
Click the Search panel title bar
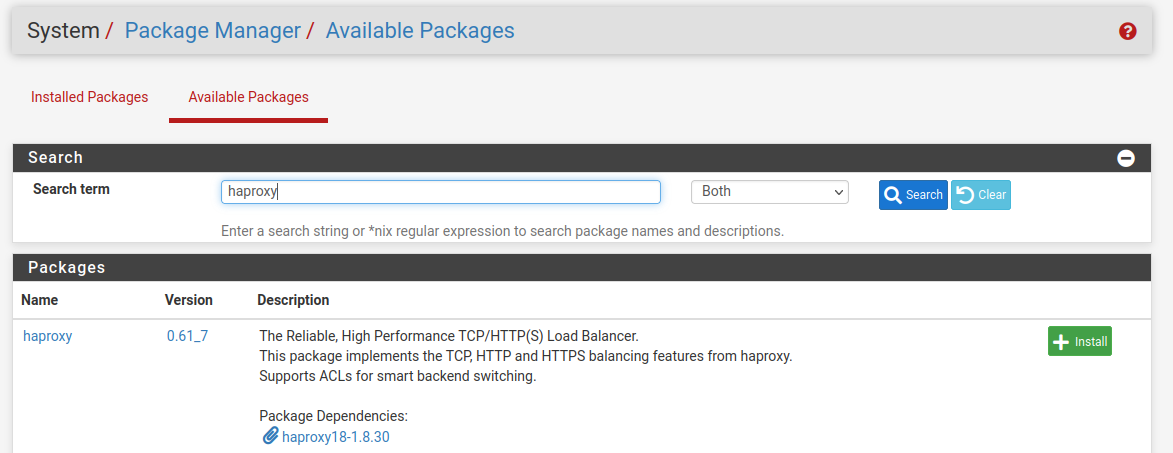pos(55,158)
